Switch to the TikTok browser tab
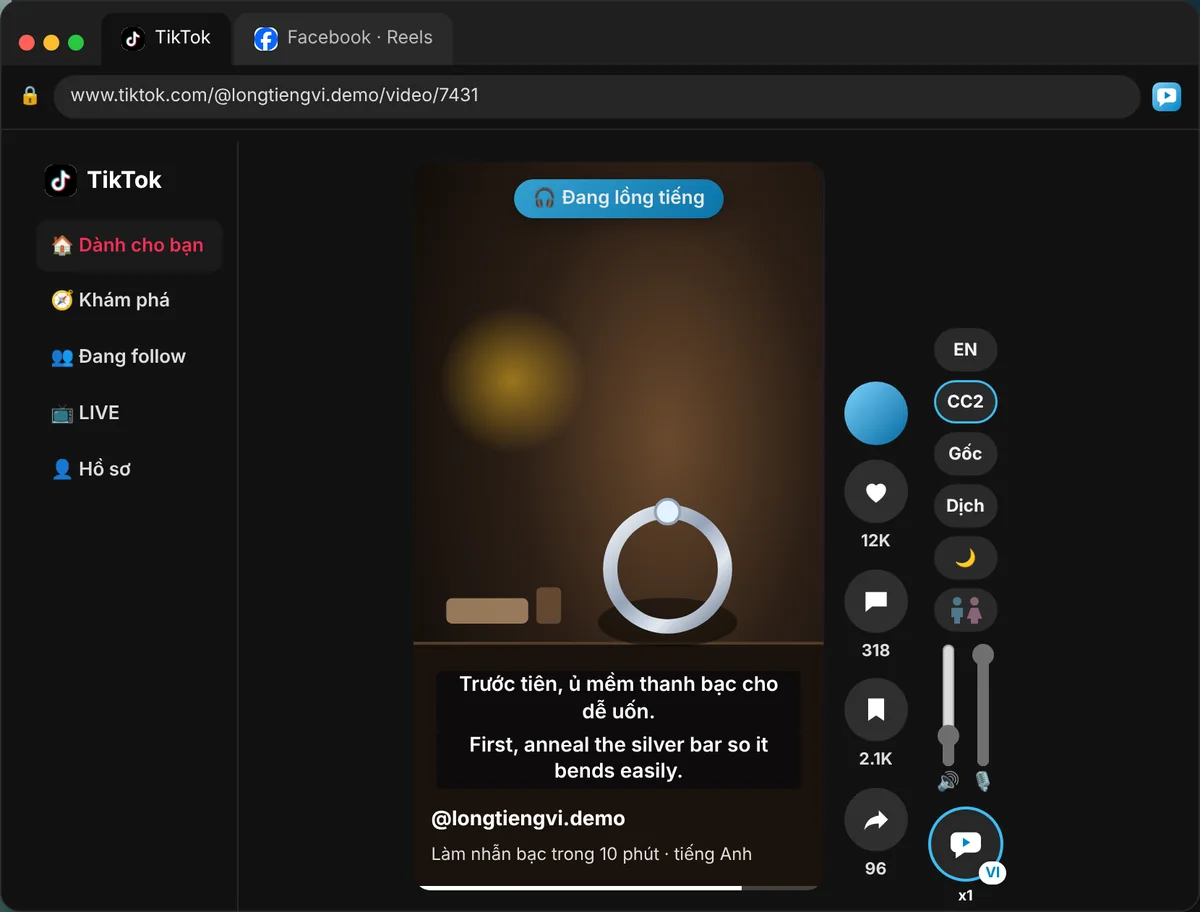The image size is (1200, 912). point(166,39)
